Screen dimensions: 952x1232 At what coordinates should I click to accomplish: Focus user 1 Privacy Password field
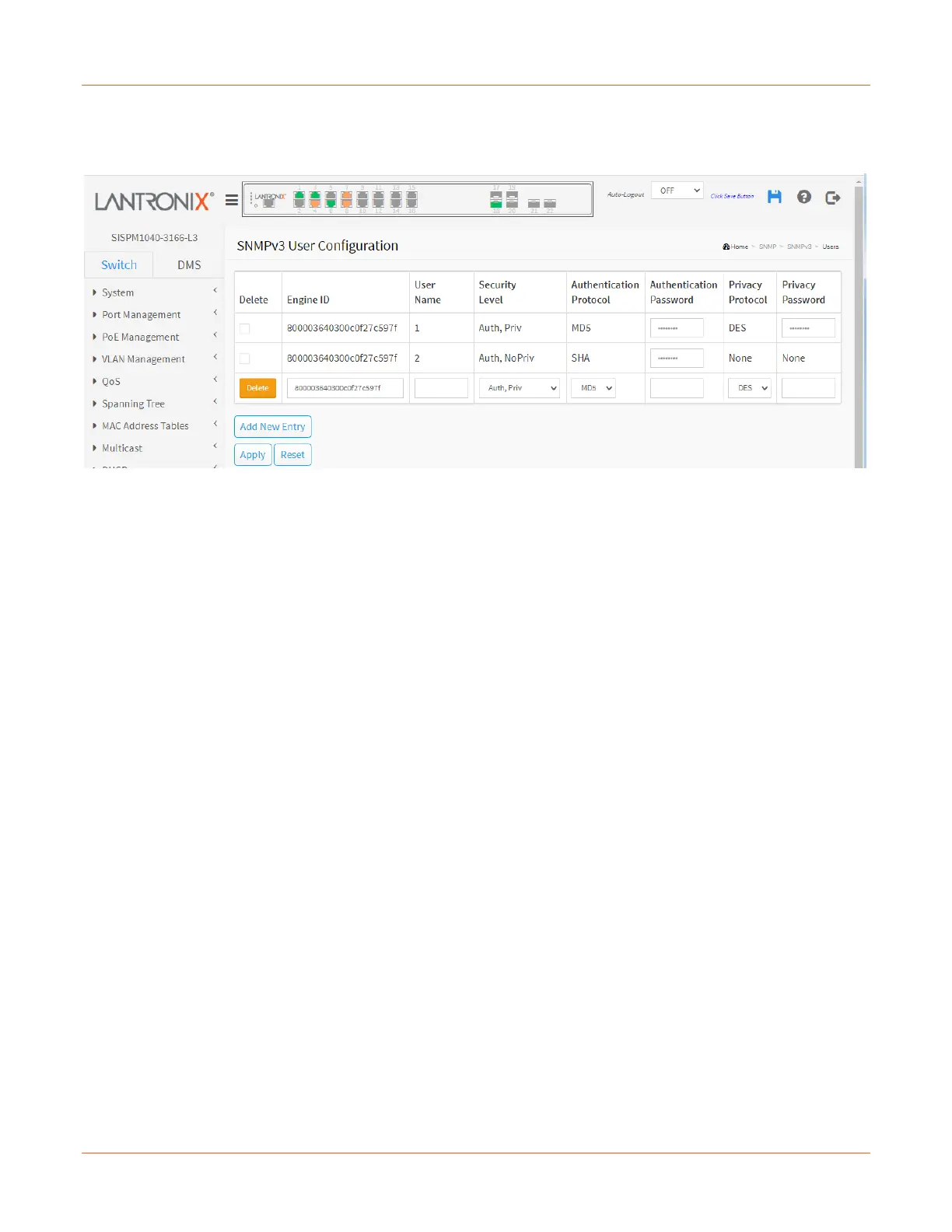[808, 328]
